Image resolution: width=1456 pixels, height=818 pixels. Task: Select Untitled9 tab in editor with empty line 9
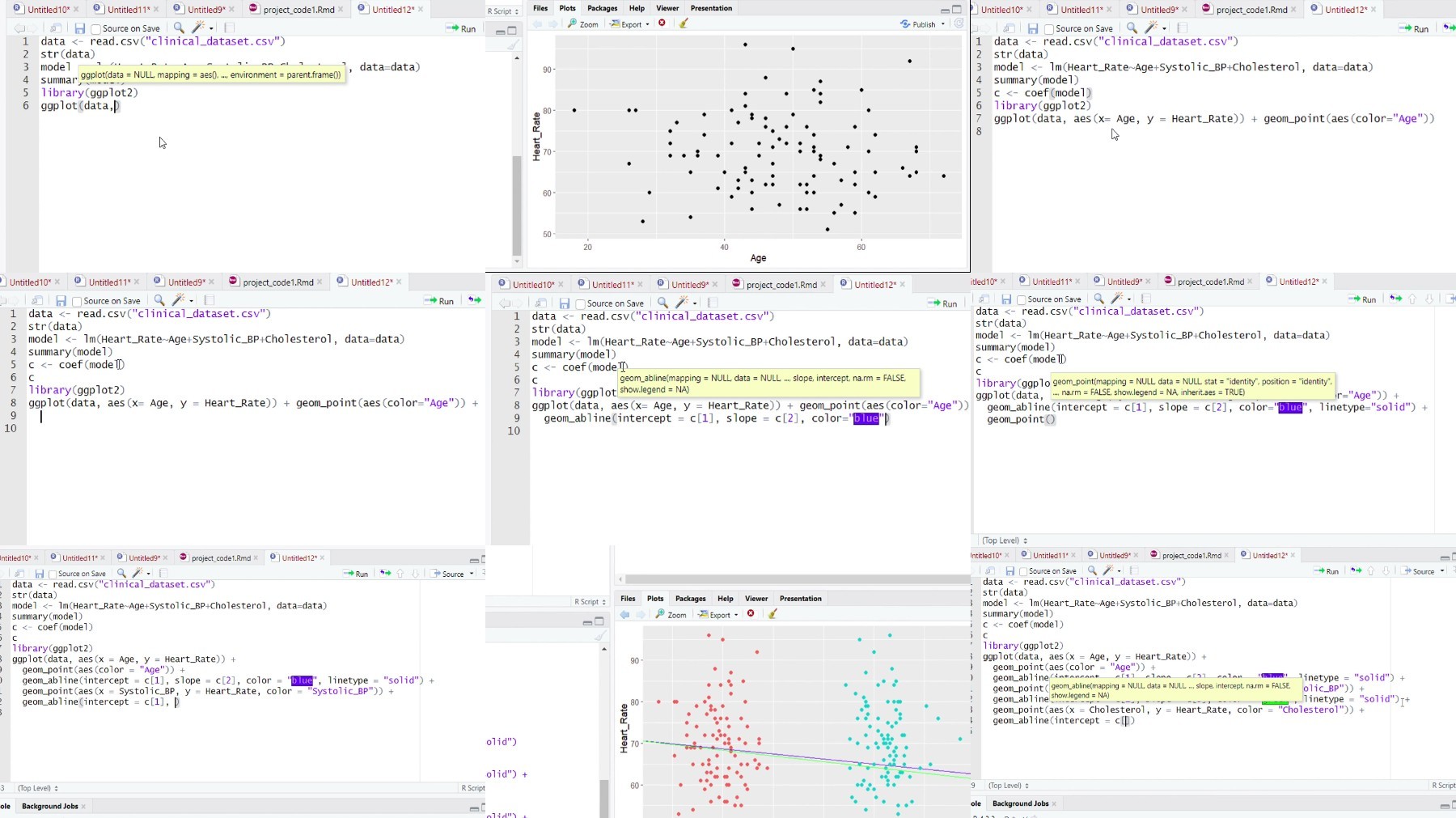186,282
